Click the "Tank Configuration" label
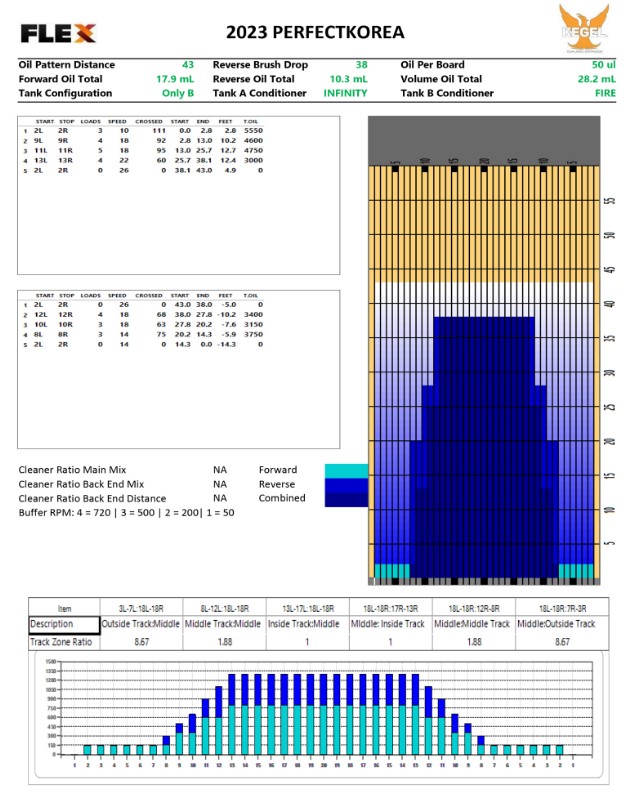Viewport: 630px width, 801px height. coord(65,93)
